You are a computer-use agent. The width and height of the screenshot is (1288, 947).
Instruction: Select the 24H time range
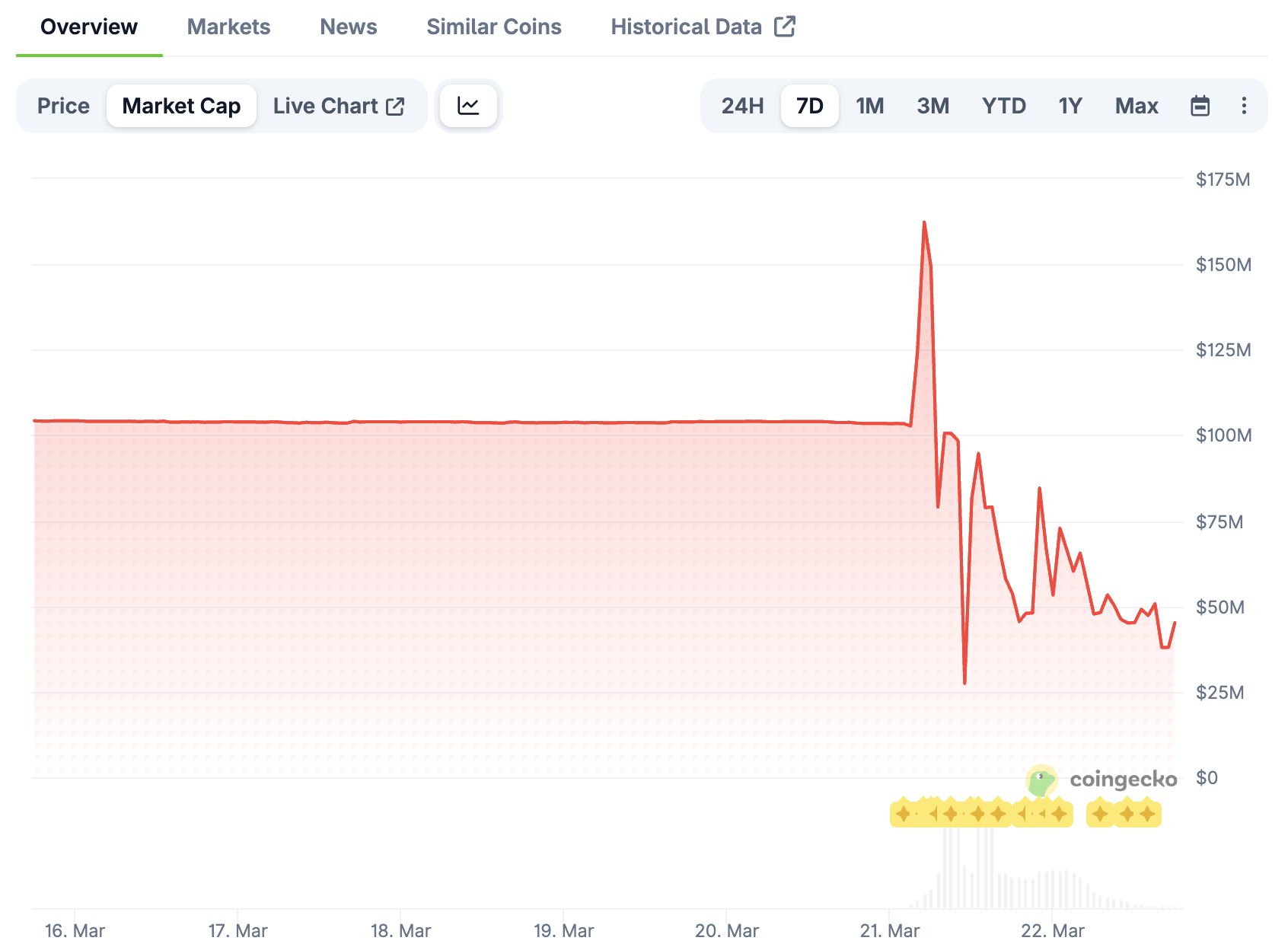(x=742, y=106)
